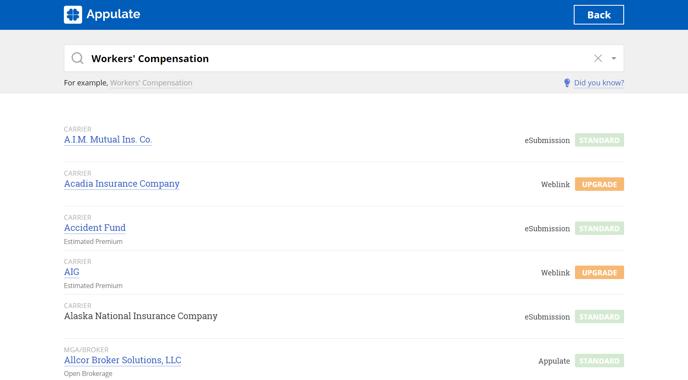688x380 pixels.
Task: Click STANDARD badge for Allcor Broker Solutions
Action: [x=599, y=361]
